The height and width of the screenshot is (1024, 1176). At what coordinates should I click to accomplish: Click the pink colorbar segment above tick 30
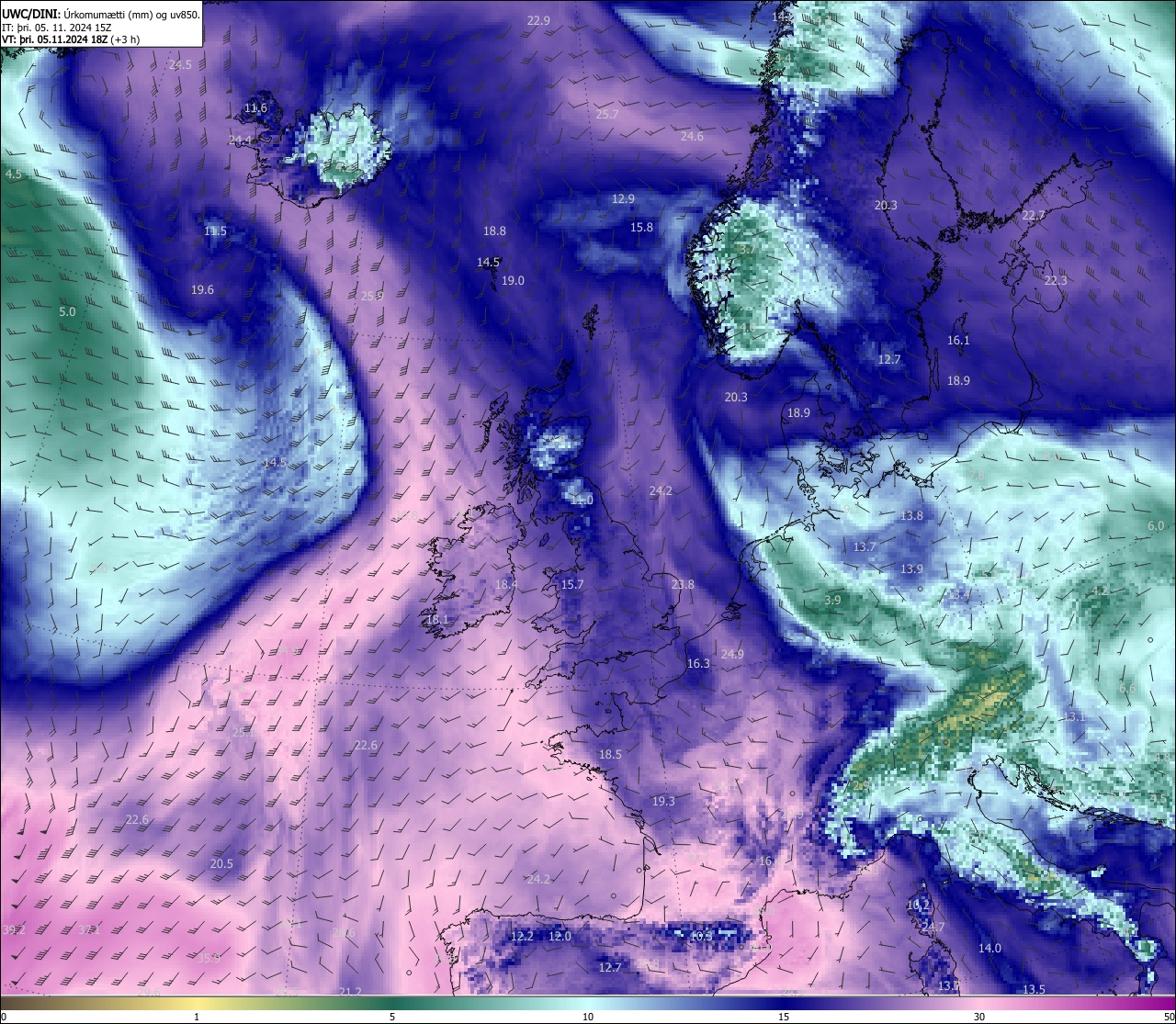click(x=979, y=1001)
